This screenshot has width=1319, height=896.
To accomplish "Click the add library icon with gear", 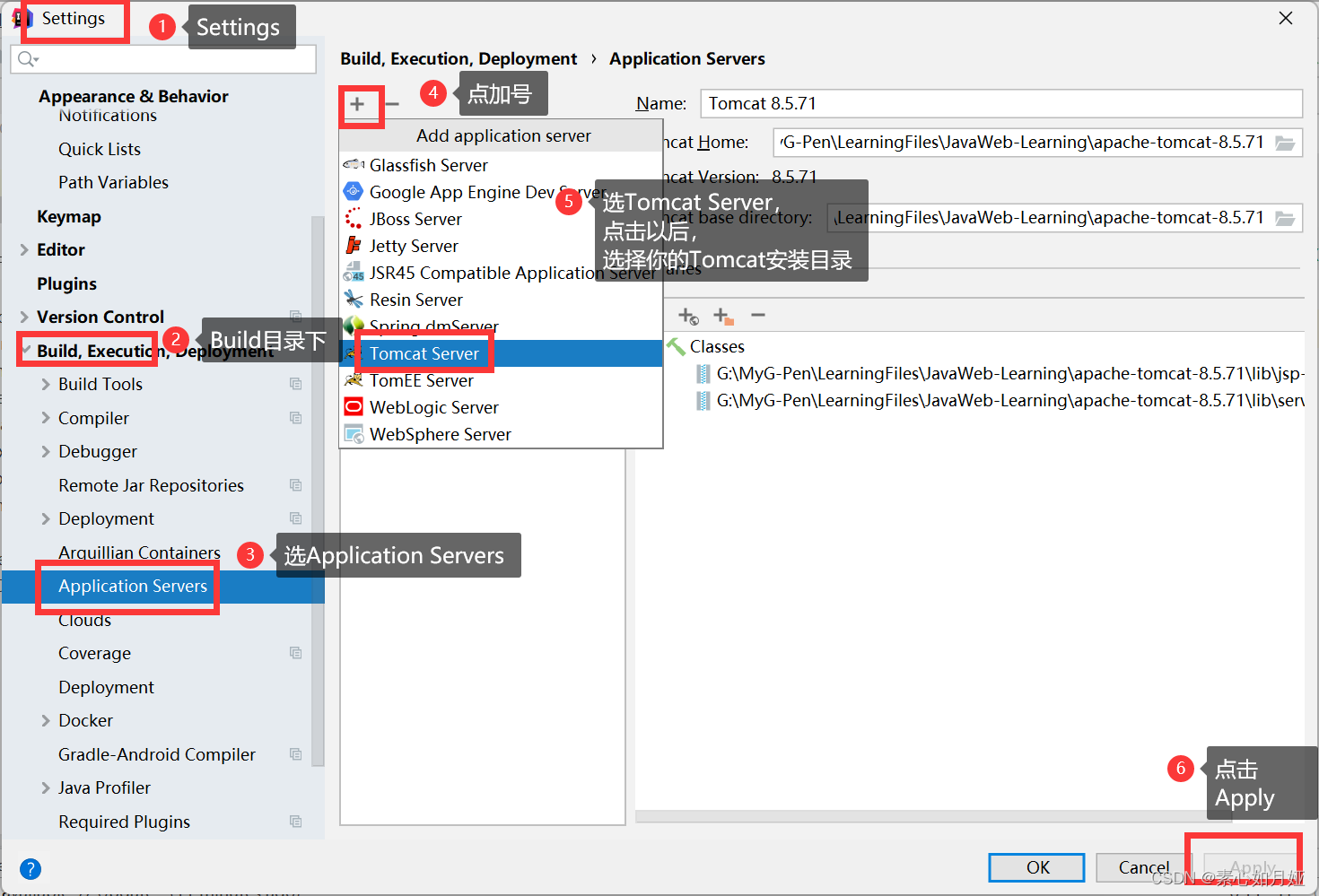I will coord(688,316).
